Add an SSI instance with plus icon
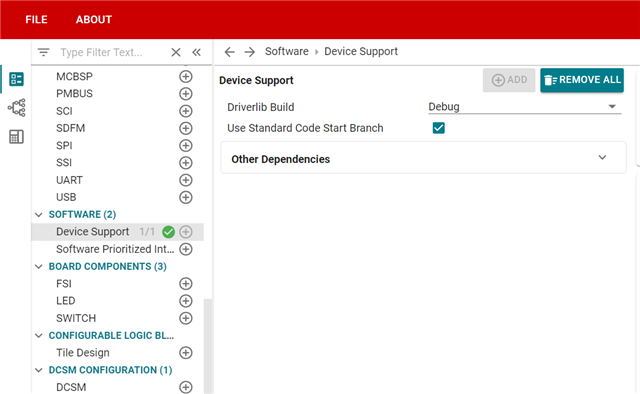The width and height of the screenshot is (640, 394). pos(186,163)
